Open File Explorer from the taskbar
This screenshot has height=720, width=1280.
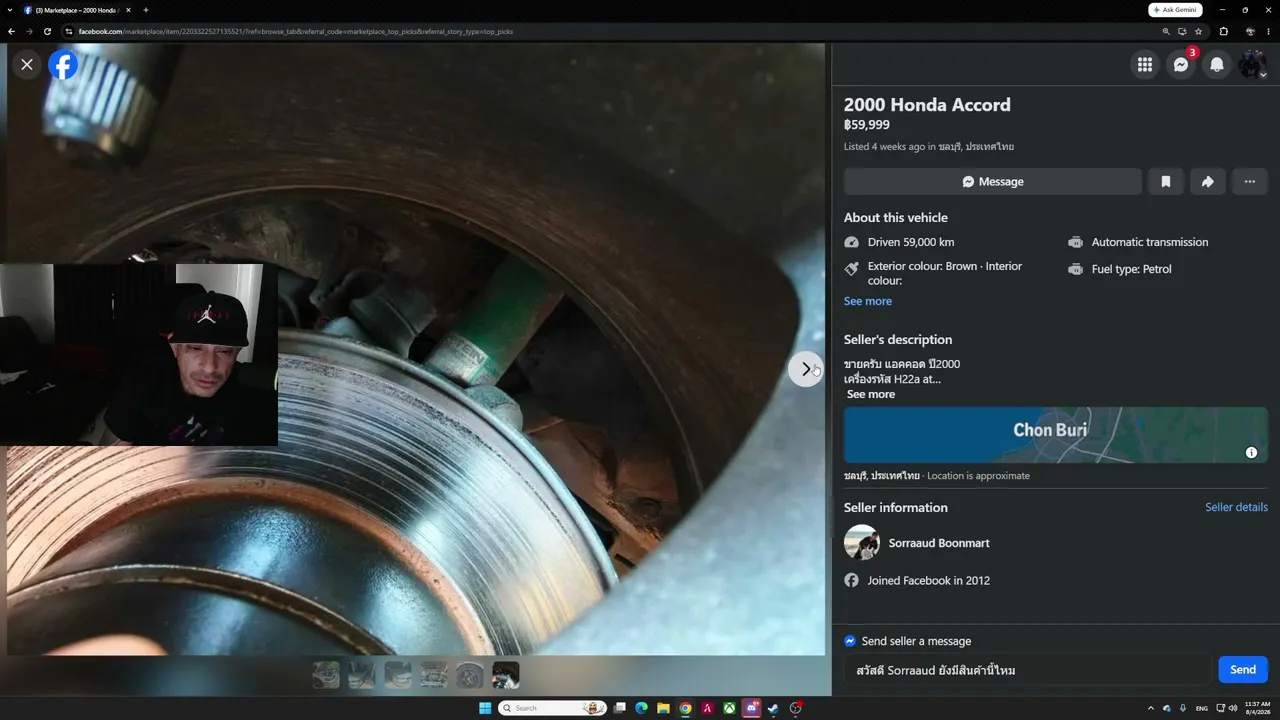(x=663, y=708)
